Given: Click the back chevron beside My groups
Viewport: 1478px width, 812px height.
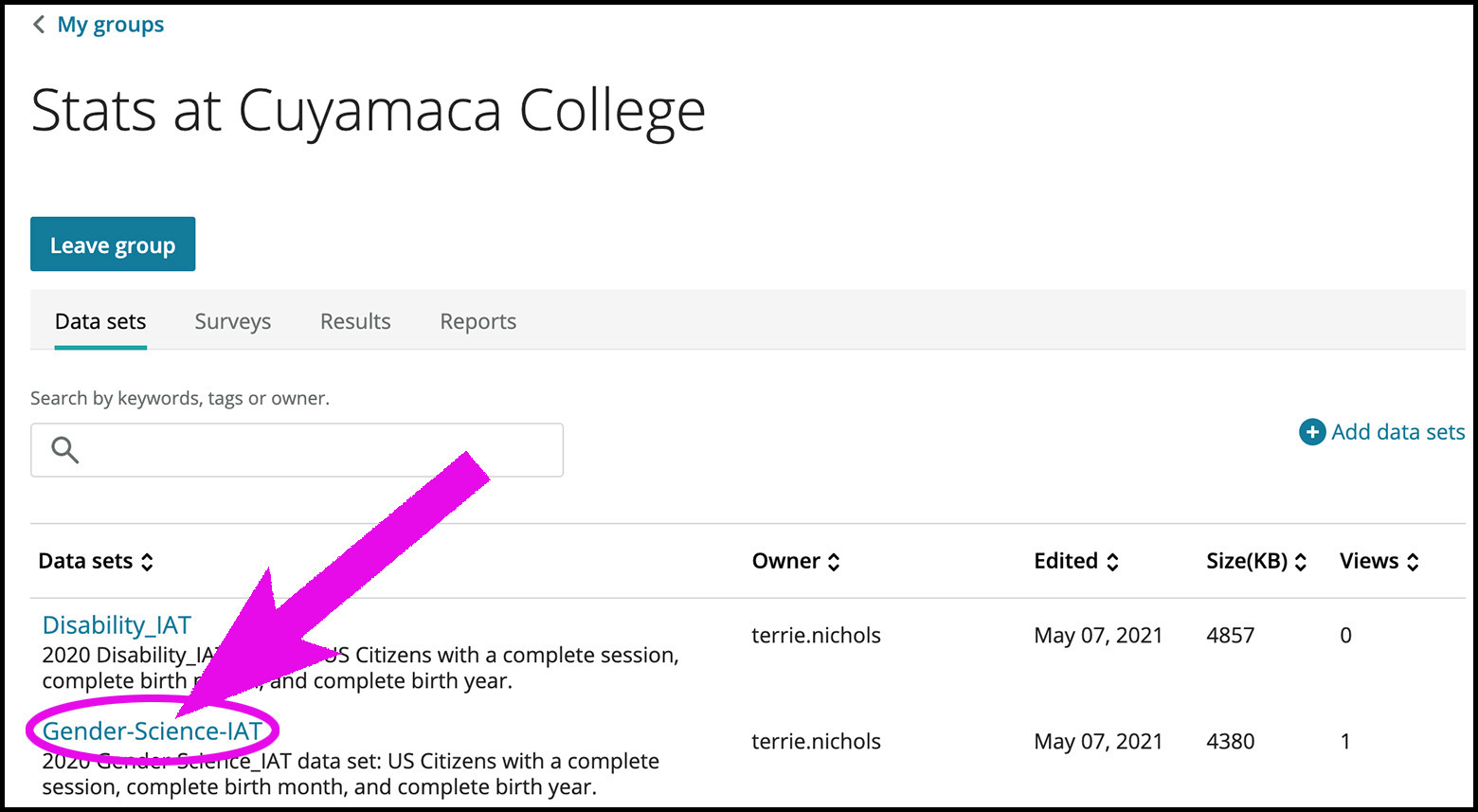Looking at the screenshot, I should tap(39, 25).
